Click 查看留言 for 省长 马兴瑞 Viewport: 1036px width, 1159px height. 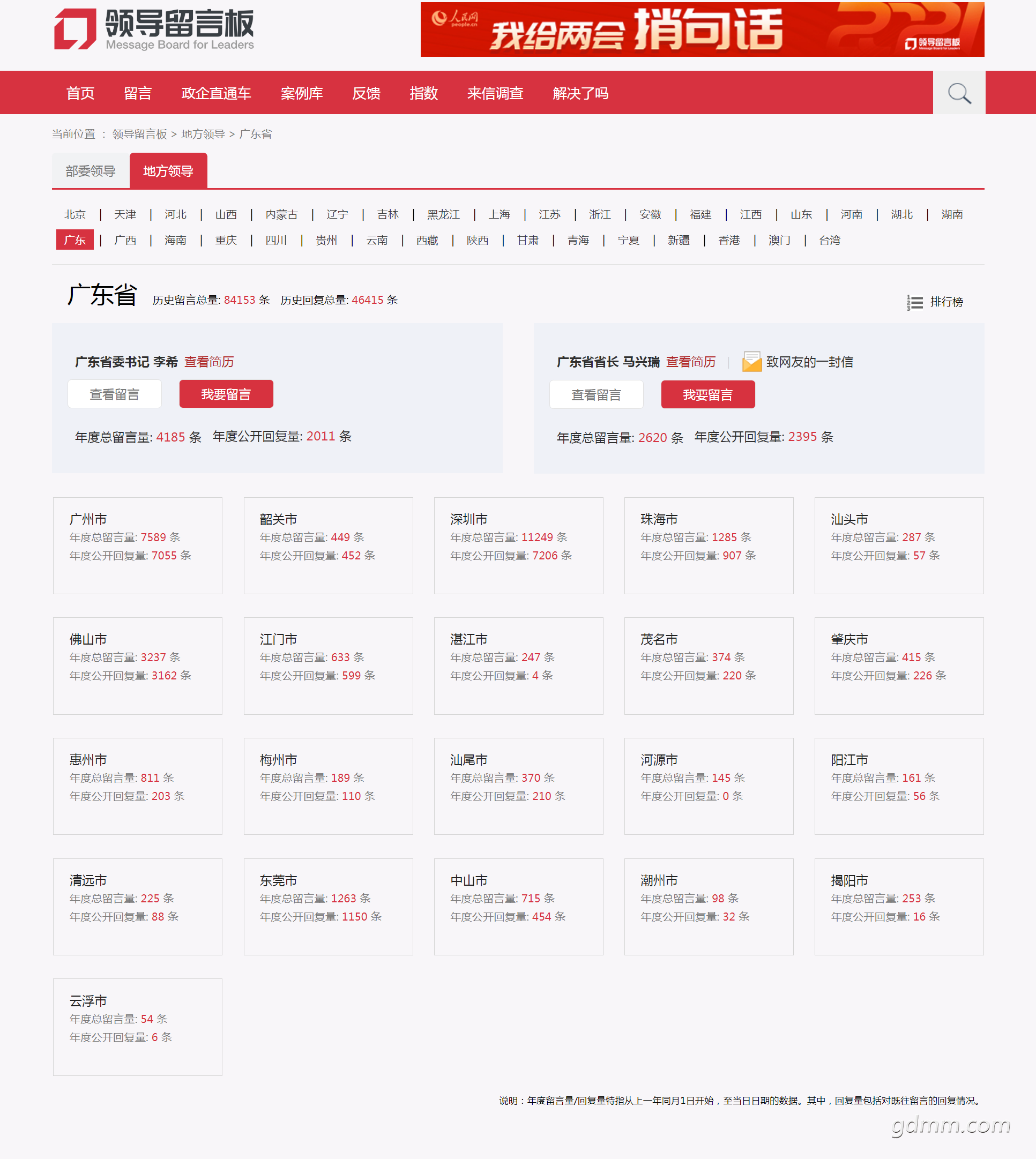[596, 395]
